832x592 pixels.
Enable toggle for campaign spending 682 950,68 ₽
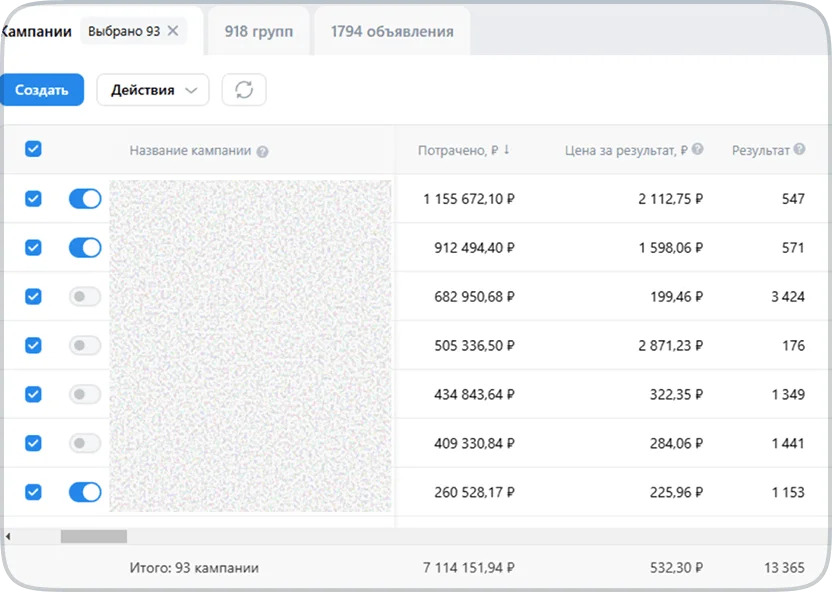[85, 296]
